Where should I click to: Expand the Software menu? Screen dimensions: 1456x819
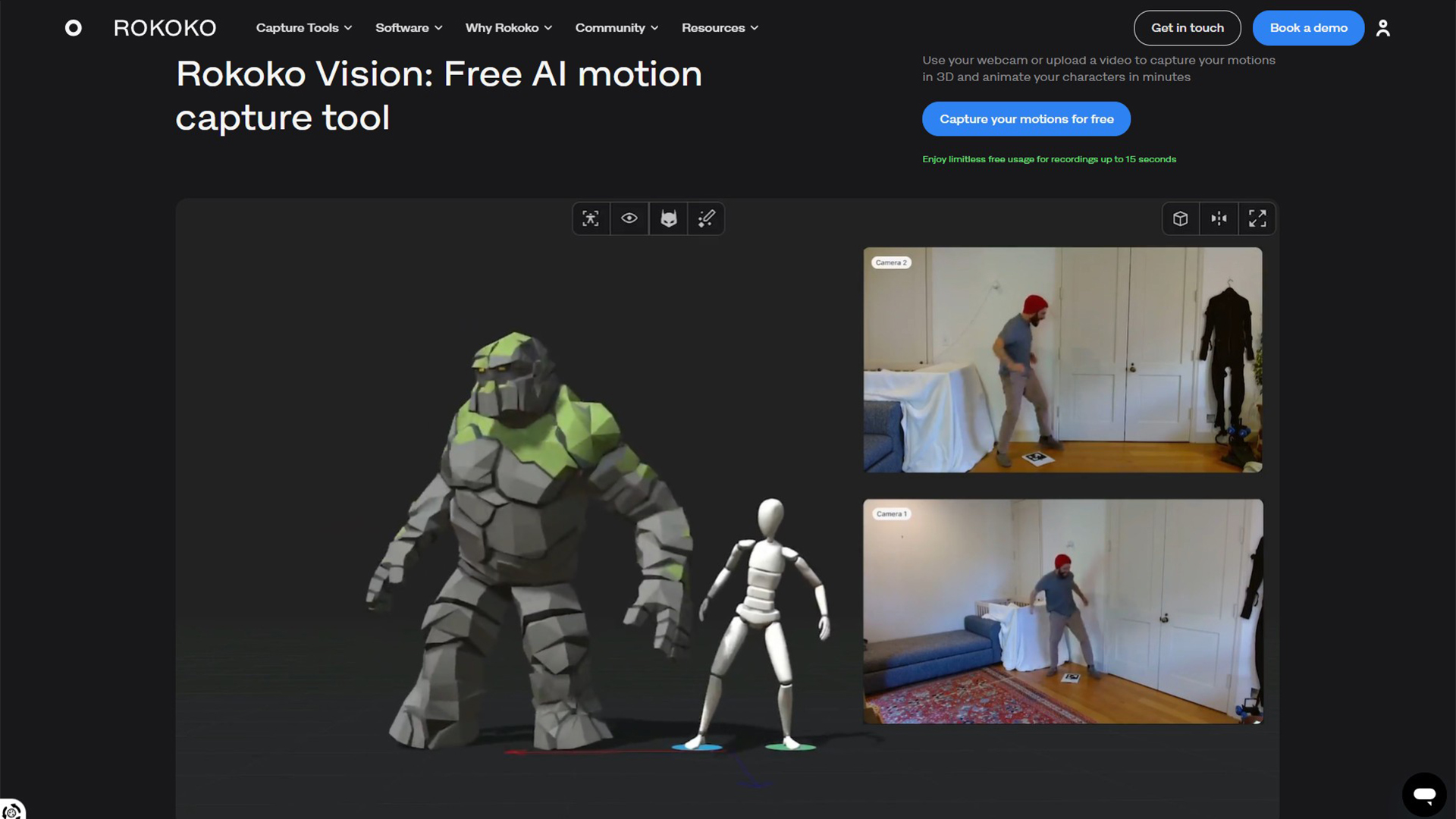point(409,28)
